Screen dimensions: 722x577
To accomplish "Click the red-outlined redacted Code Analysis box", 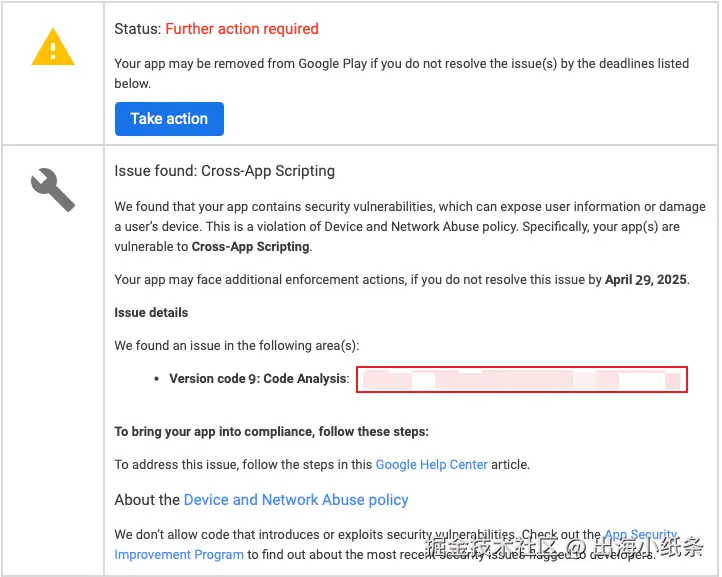I will (x=522, y=379).
